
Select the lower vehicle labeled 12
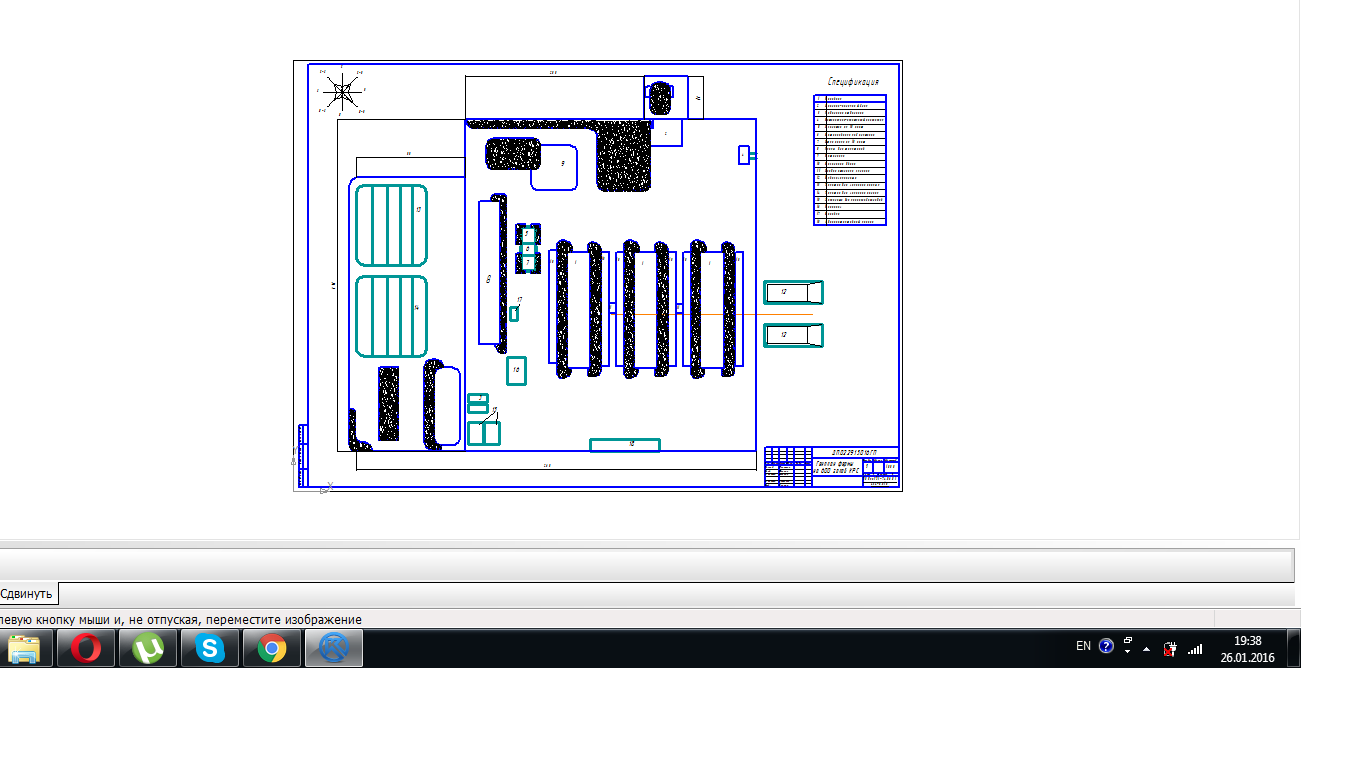[793, 335]
